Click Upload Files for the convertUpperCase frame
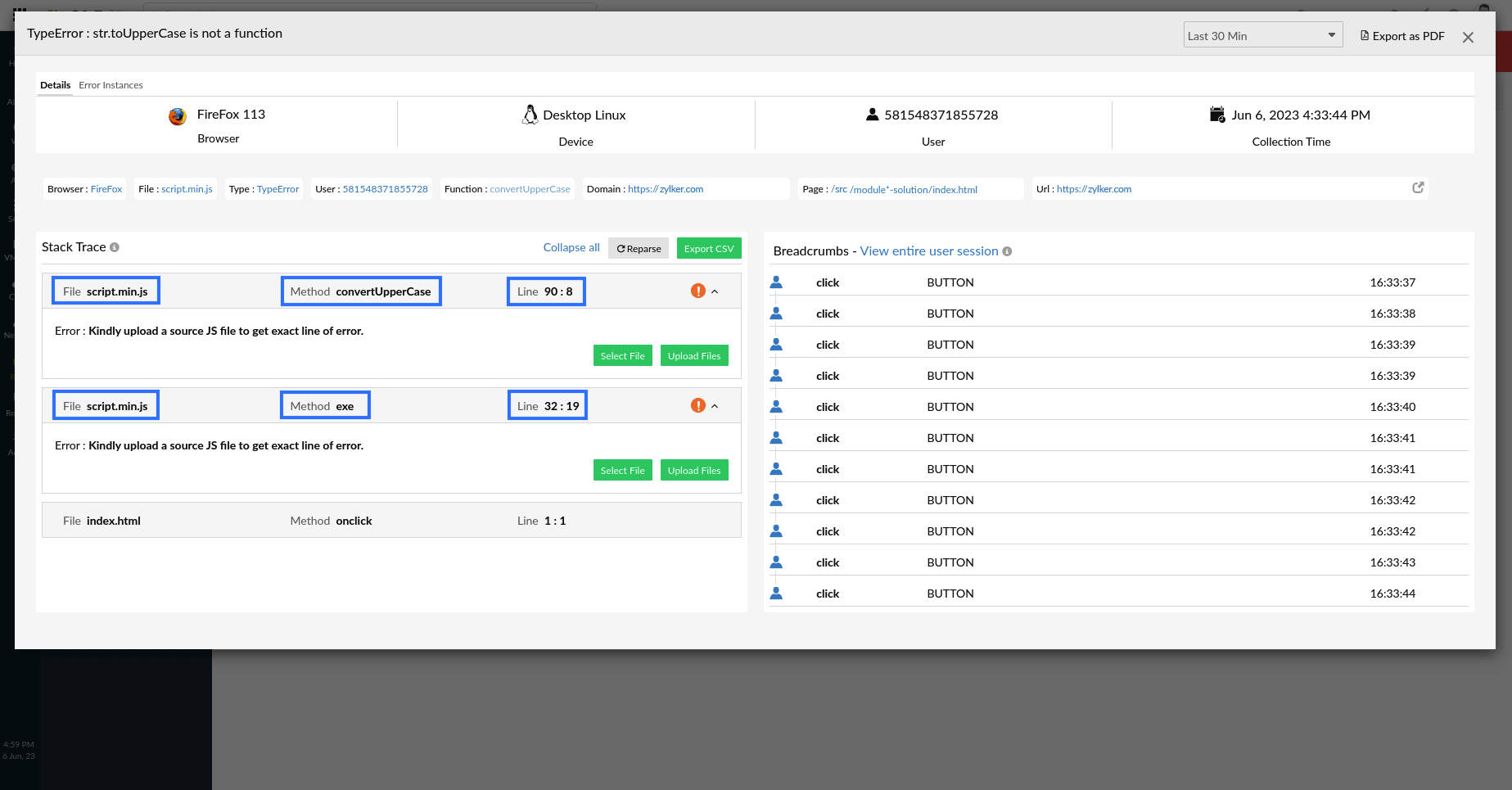Viewport: 1512px width, 790px height. [693, 356]
